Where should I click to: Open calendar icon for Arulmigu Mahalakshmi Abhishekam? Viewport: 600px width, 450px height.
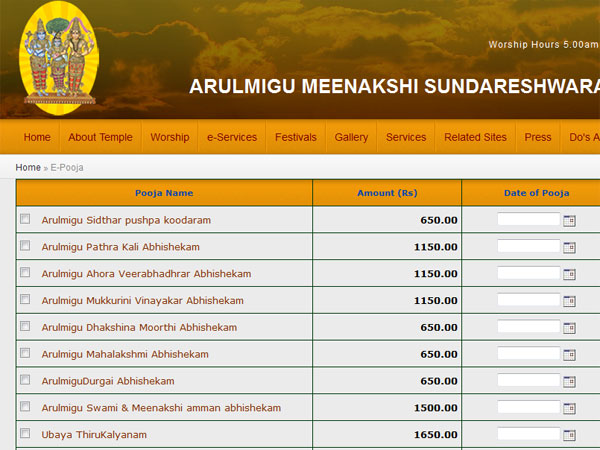[569, 355]
